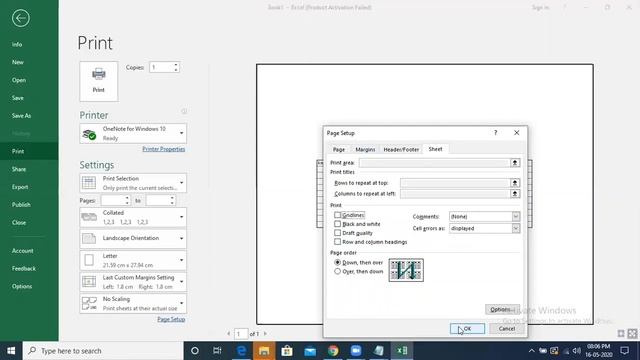640x360 pixels.
Task: Select Over, then down page order
Action: coord(337,271)
